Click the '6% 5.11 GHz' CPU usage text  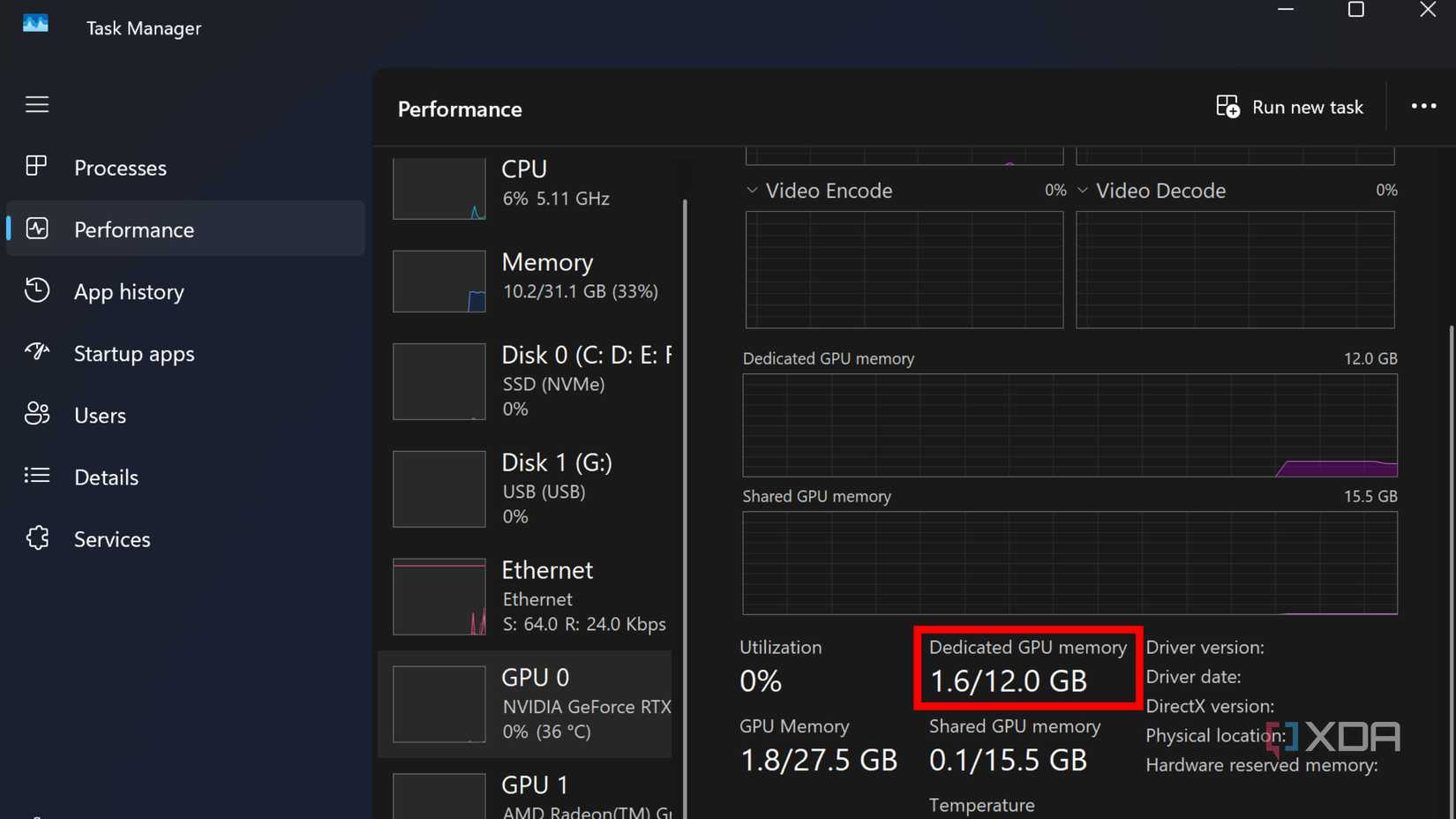(x=556, y=199)
